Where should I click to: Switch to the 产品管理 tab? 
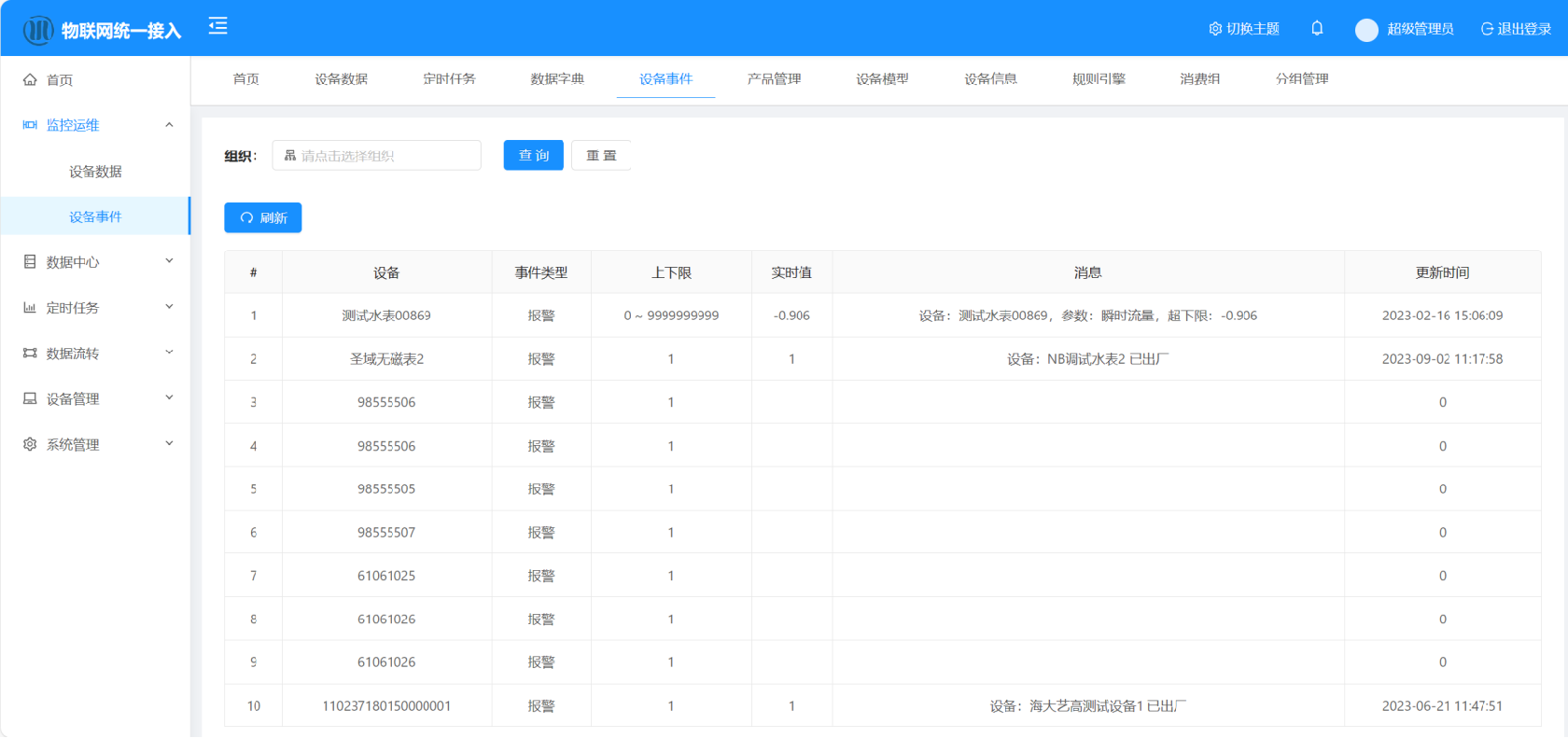coord(774,79)
